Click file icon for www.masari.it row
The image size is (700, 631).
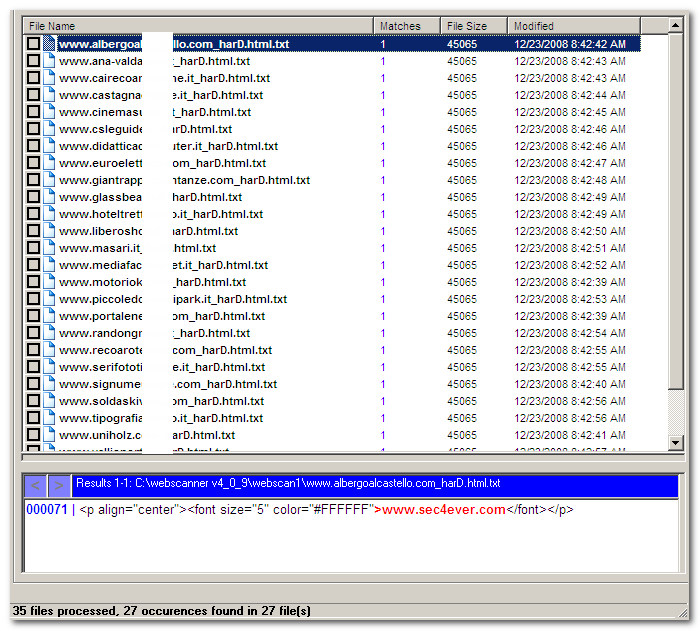coord(49,248)
